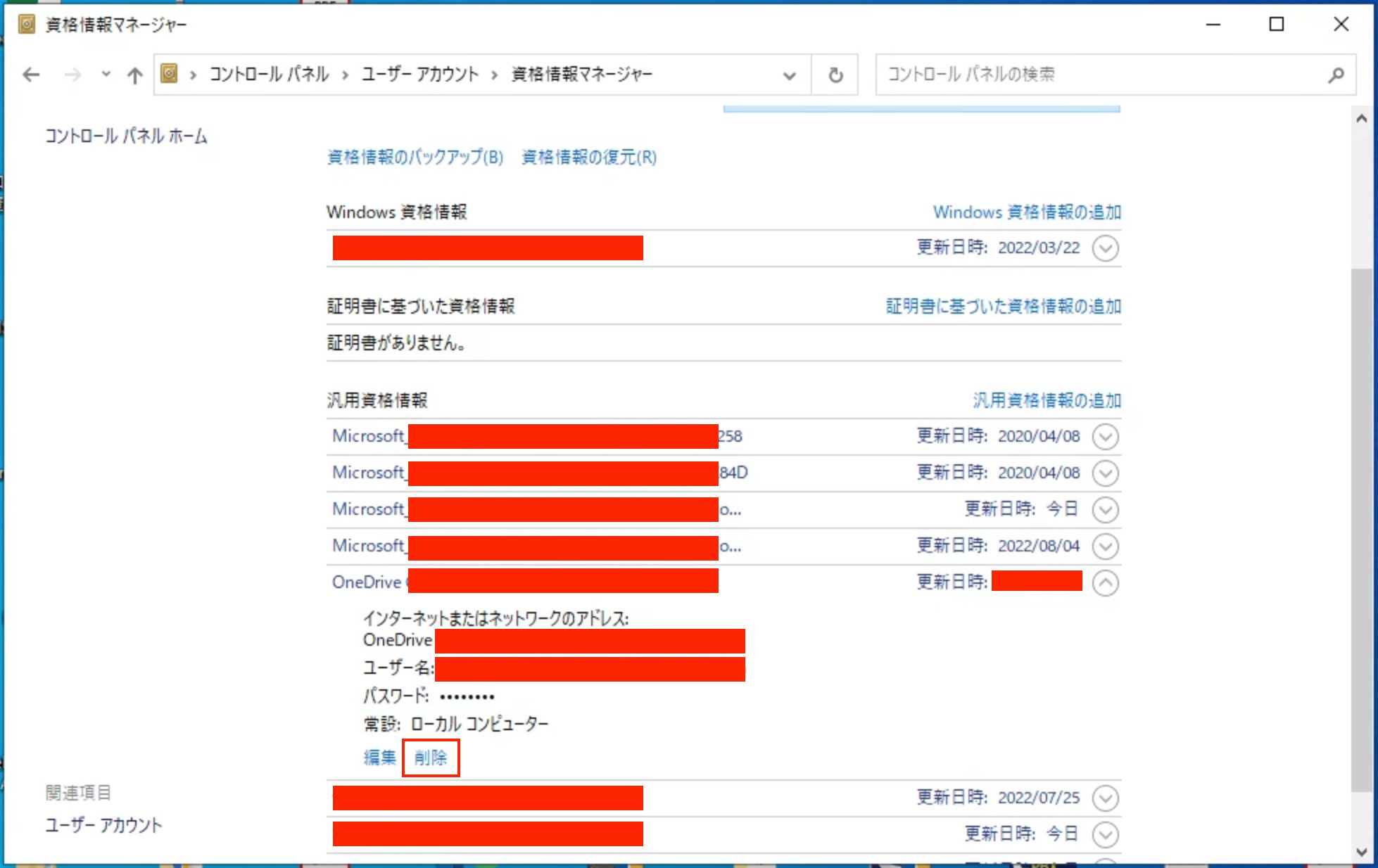This screenshot has width=1378, height=868.
Task: Click the 削除 link for OneDrive
Action: [x=430, y=758]
